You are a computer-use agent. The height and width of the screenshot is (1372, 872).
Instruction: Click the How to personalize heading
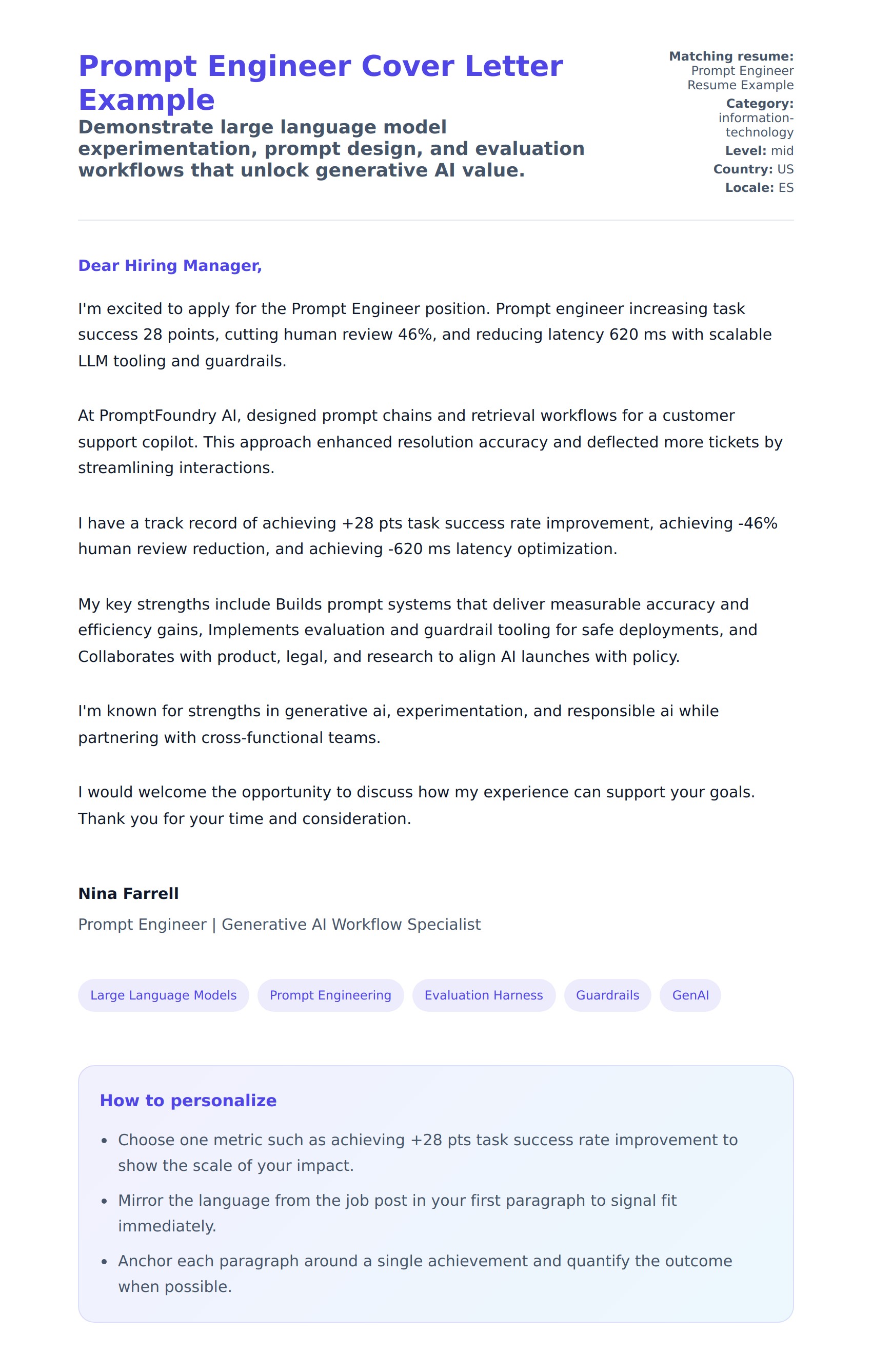tap(188, 1100)
